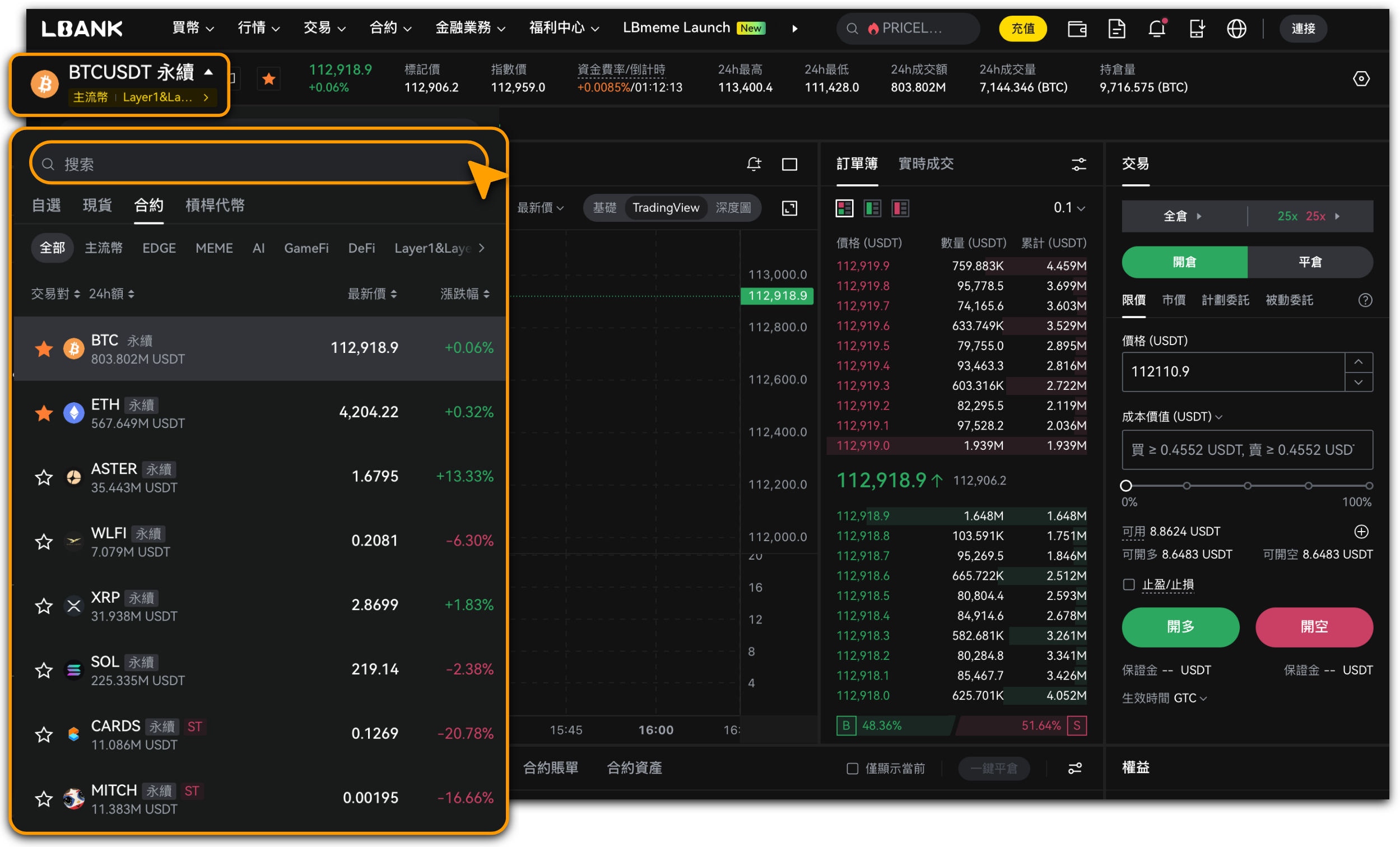1400x847 pixels.
Task: Click add funds plus icon beside 可用
Action: [x=1361, y=531]
